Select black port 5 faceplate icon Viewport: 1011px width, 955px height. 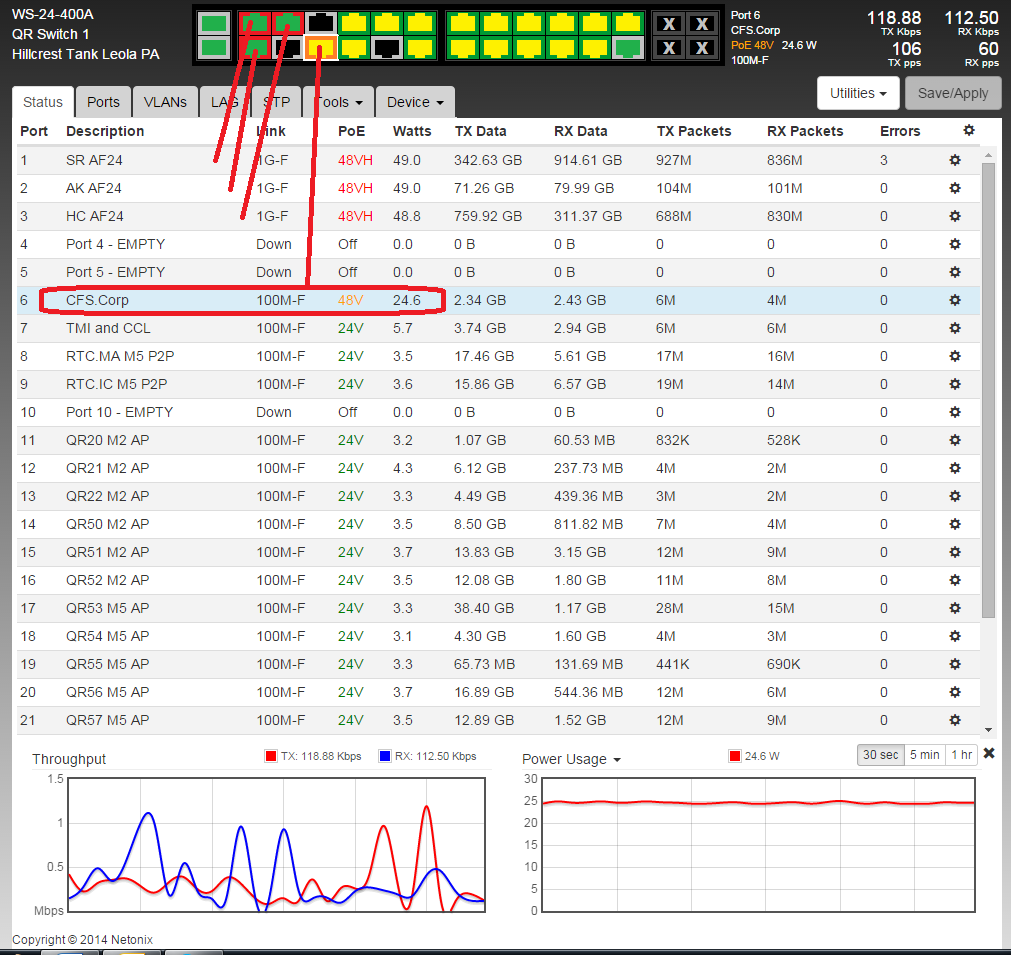320,24
